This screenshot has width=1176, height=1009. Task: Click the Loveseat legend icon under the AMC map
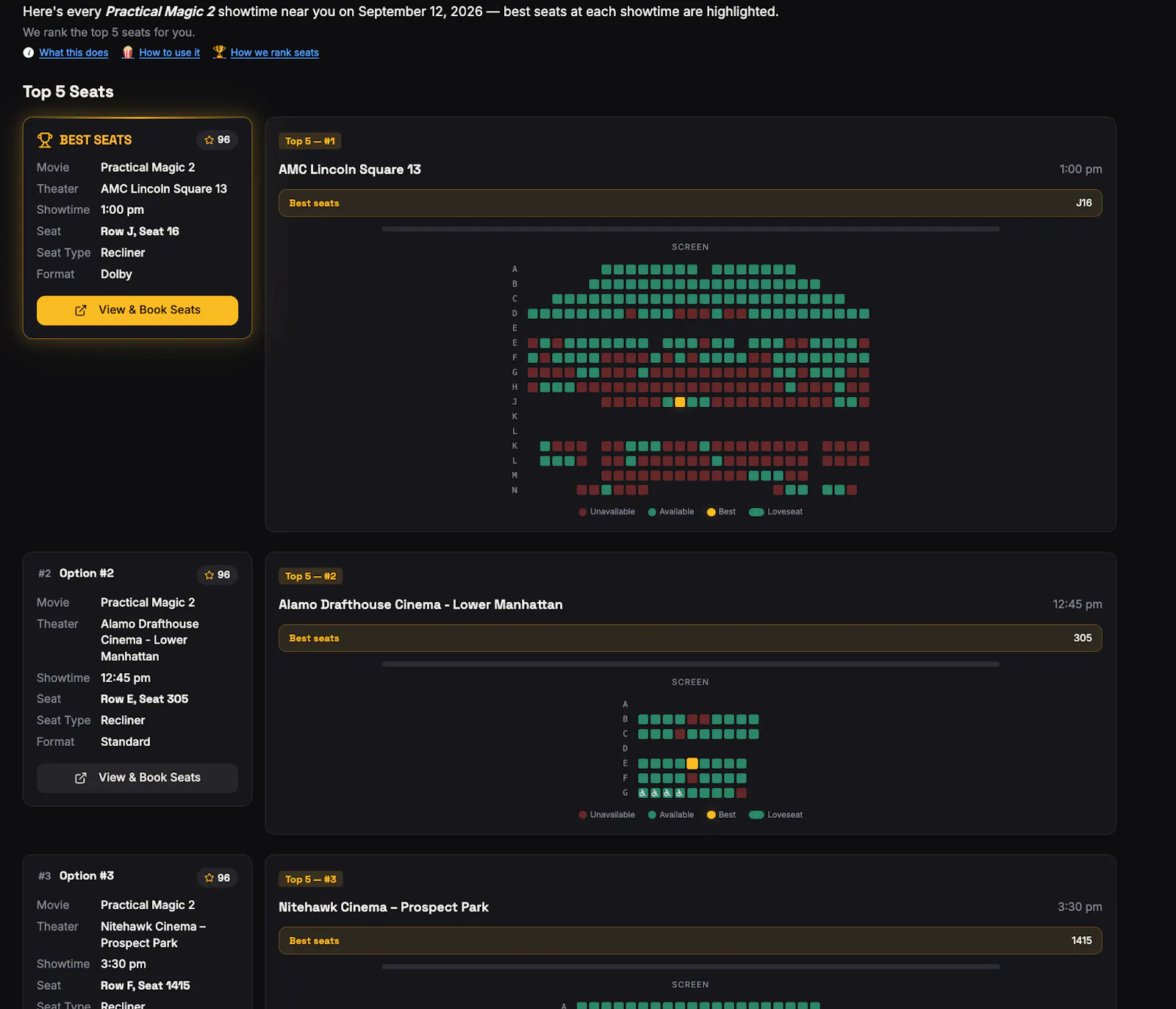[756, 512]
